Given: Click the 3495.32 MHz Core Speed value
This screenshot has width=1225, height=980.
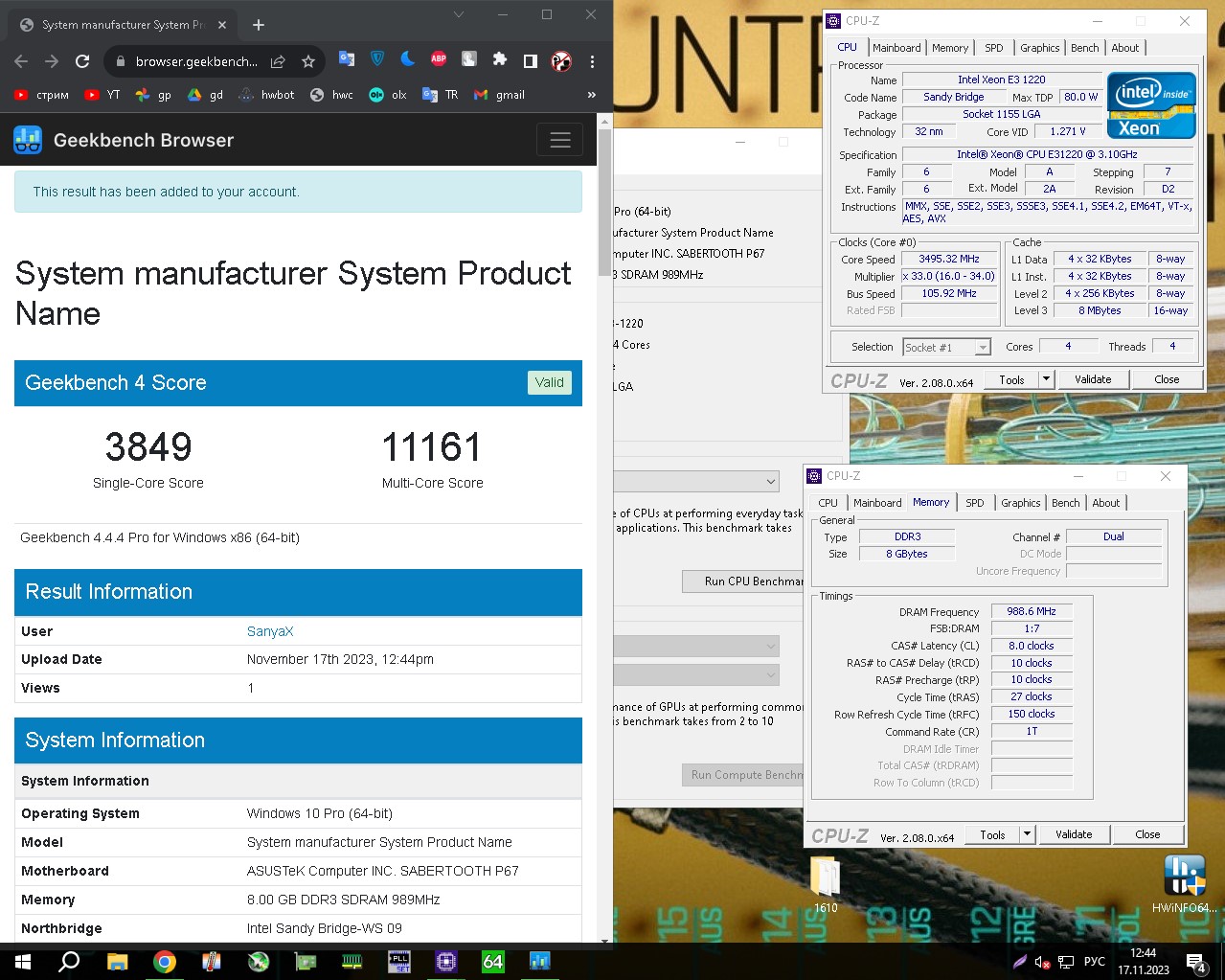Looking at the screenshot, I should [x=949, y=259].
